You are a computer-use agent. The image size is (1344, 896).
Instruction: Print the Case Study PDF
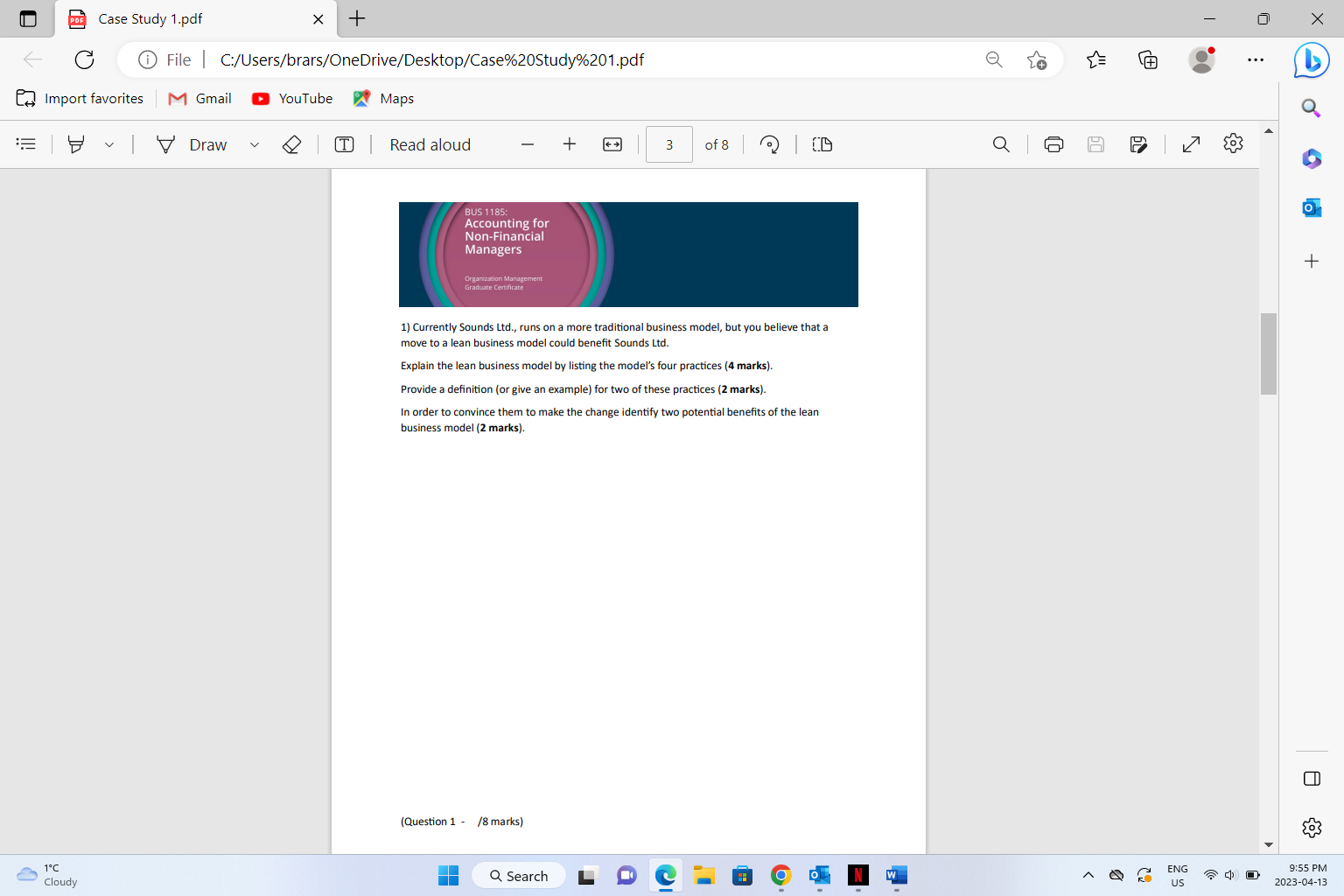[x=1053, y=144]
